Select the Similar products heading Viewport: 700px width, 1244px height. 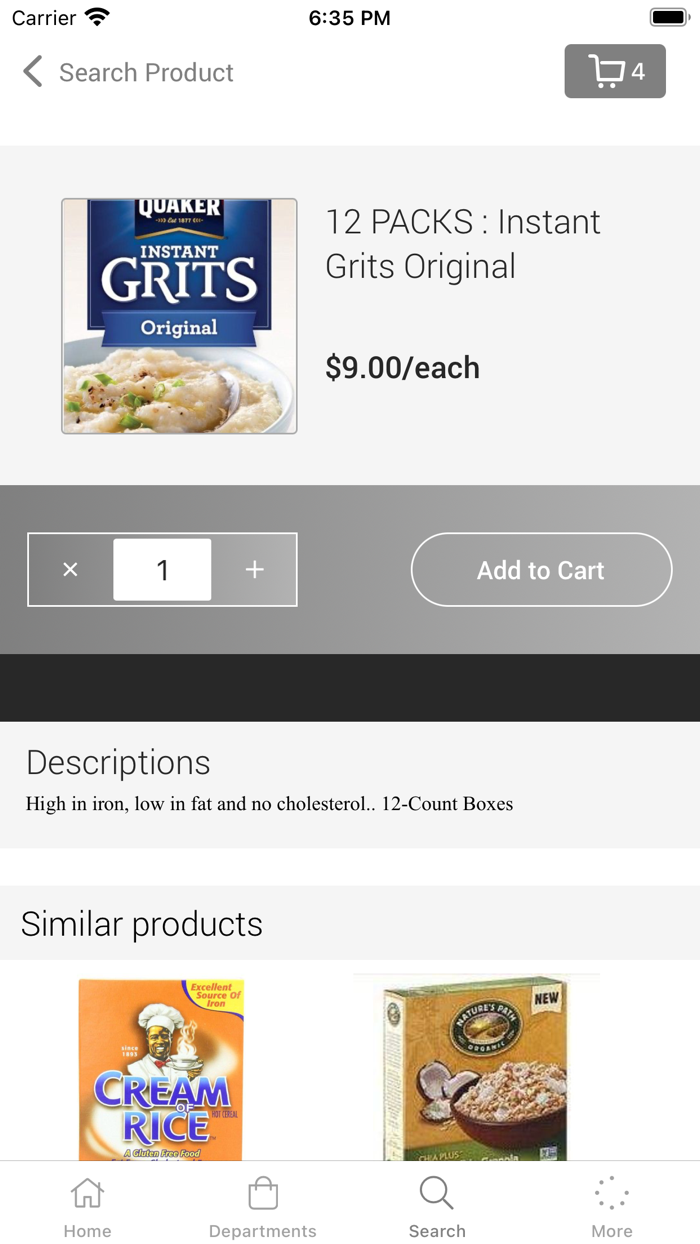pyautogui.click(x=141, y=923)
